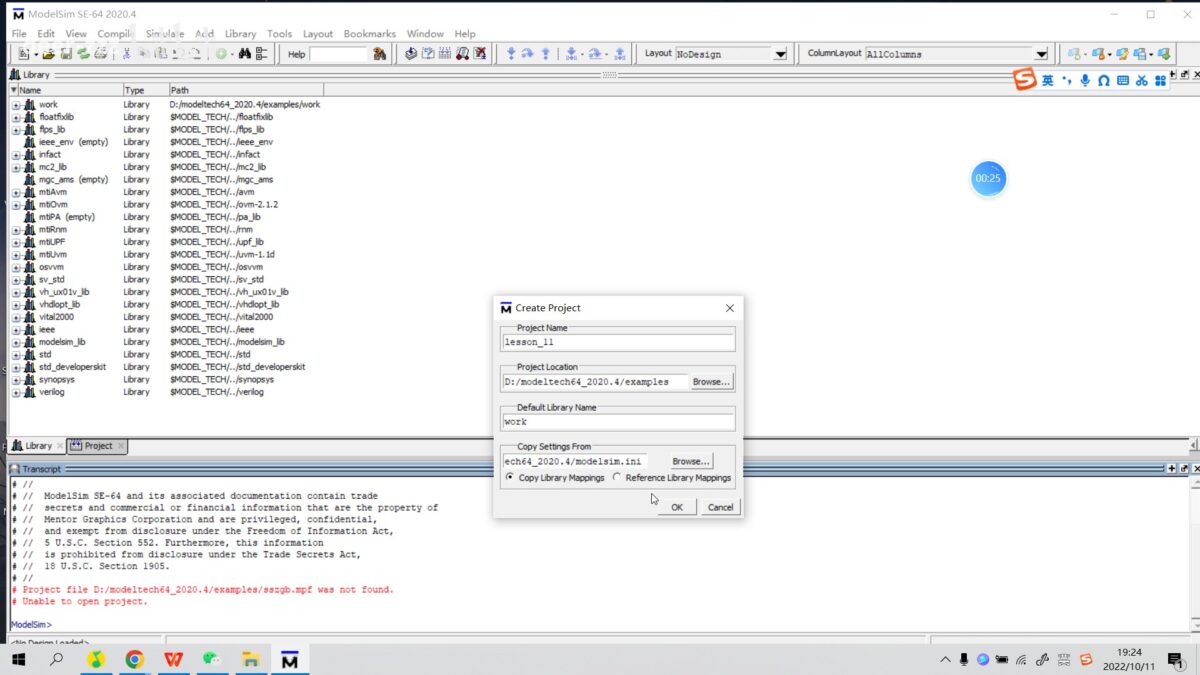Click the microphone icon in IME bar

coord(1084,80)
